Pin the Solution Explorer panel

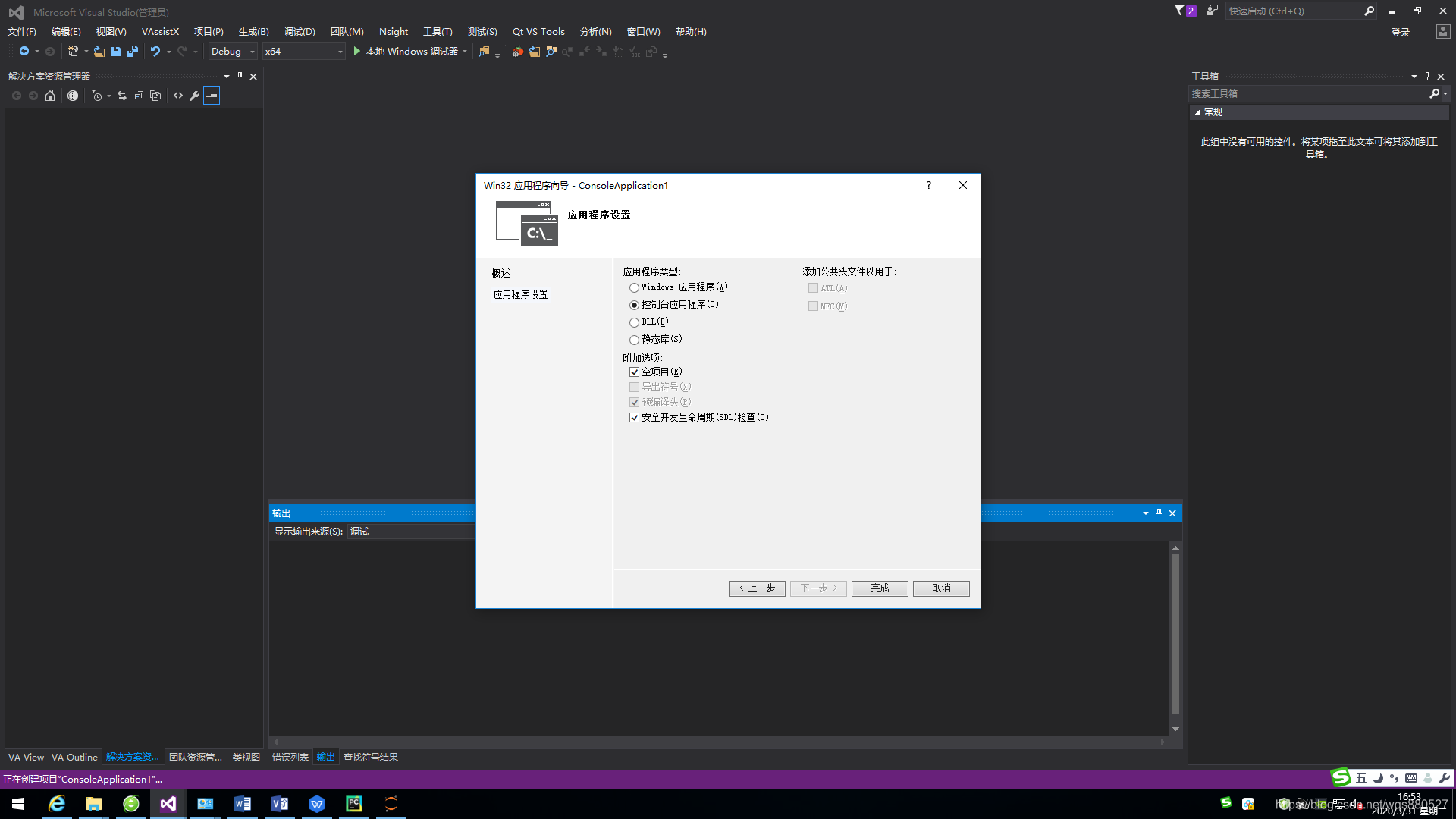pyautogui.click(x=240, y=76)
